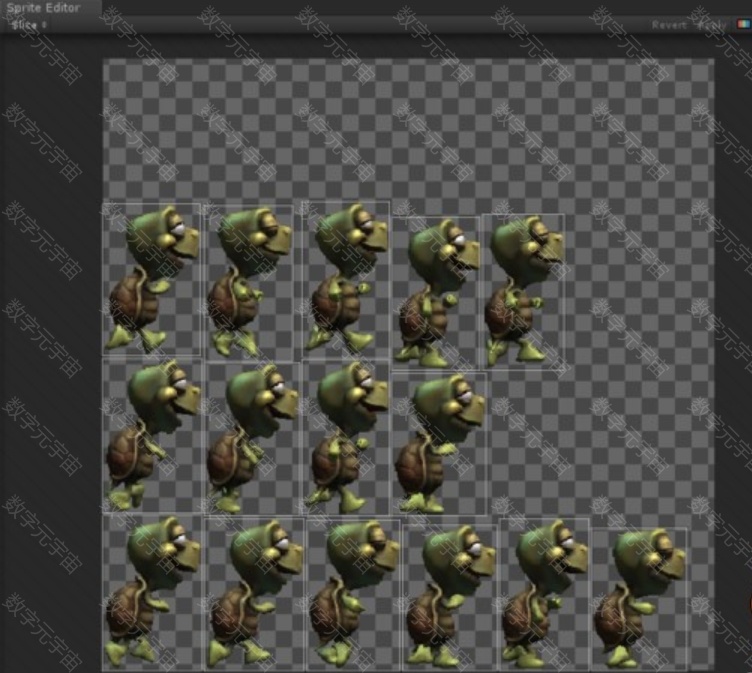Select the first turtle sprite in top row

tap(152, 280)
